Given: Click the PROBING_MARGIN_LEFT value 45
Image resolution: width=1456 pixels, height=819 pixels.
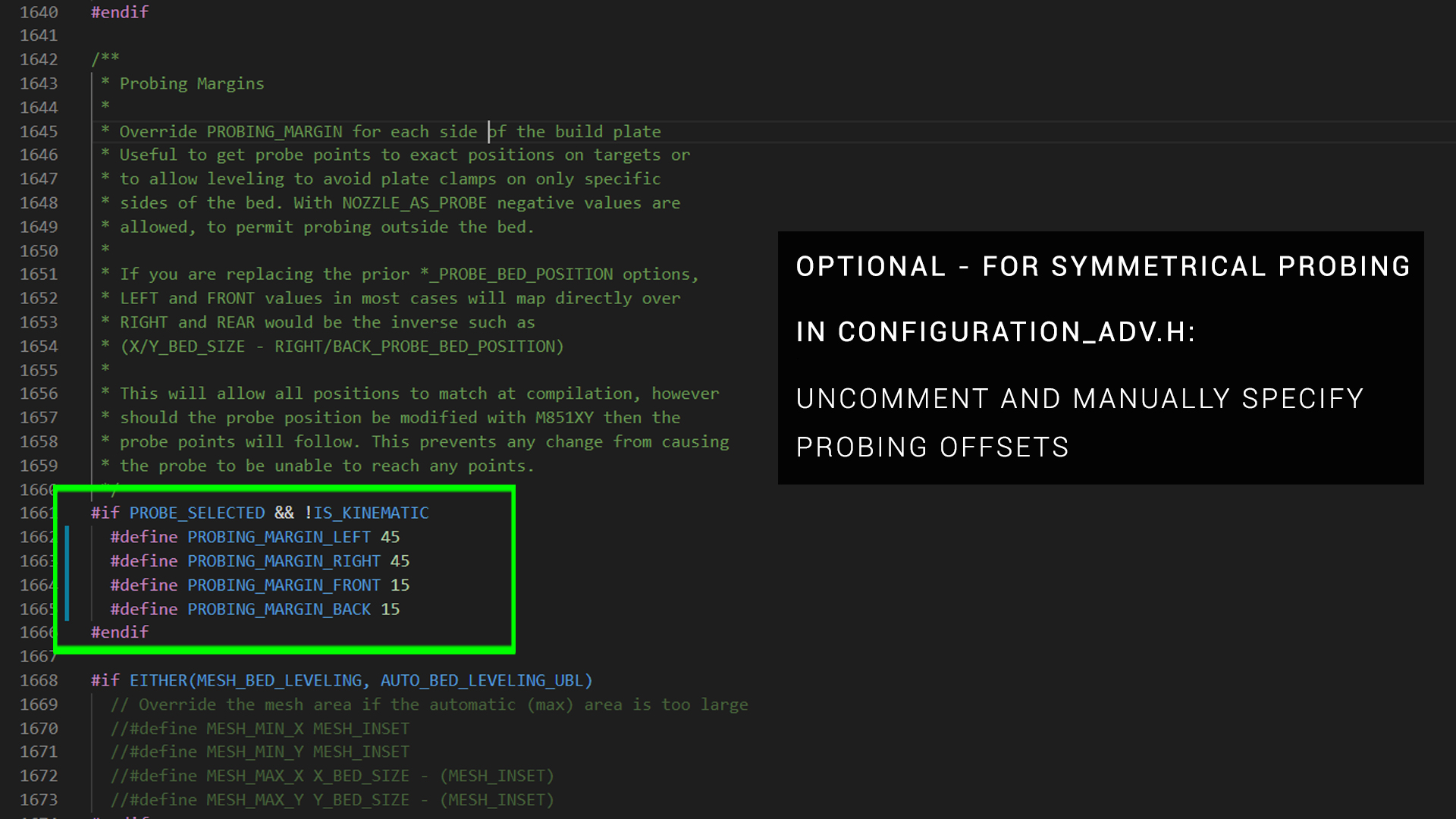Looking at the screenshot, I should click(390, 537).
